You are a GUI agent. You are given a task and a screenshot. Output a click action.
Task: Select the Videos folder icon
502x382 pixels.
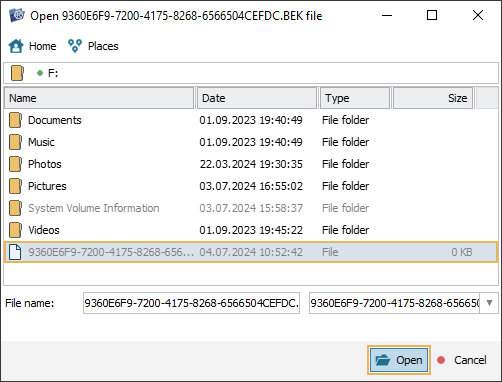tap(16, 230)
